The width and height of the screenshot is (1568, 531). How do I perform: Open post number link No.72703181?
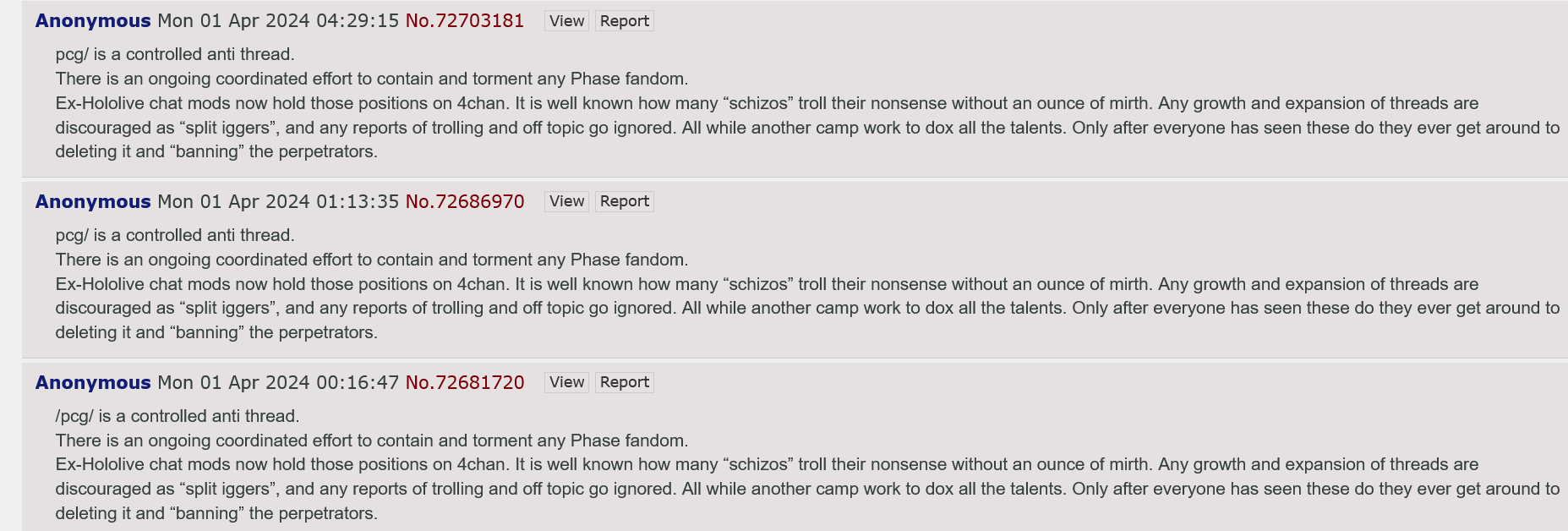pyautogui.click(x=465, y=21)
